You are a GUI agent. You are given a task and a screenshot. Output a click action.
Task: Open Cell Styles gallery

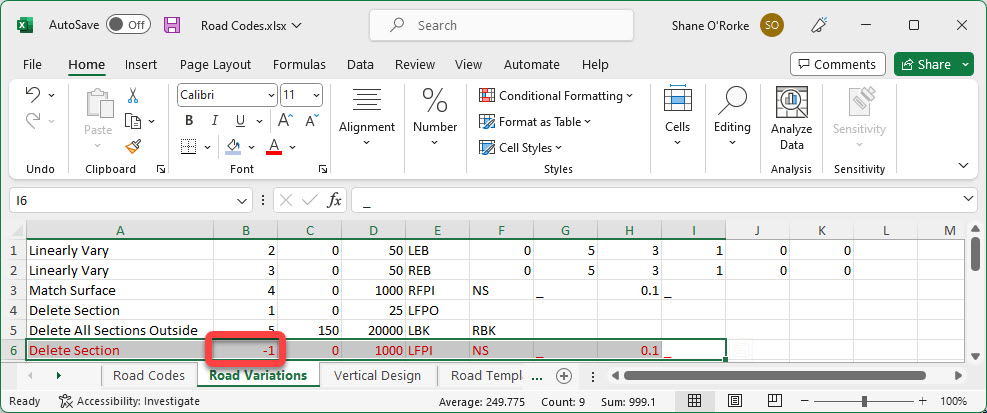point(521,148)
